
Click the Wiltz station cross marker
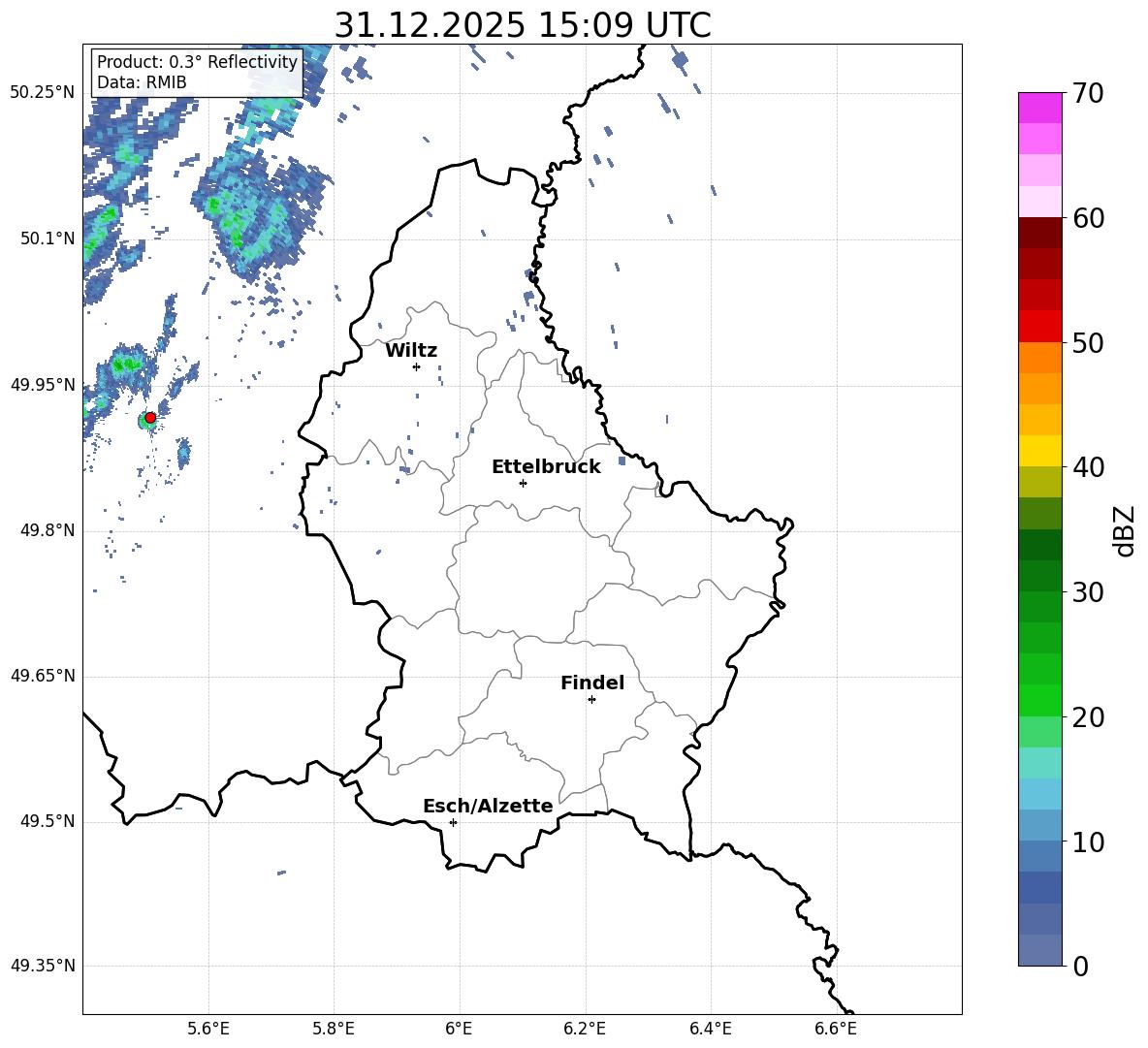click(x=417, y=366)
